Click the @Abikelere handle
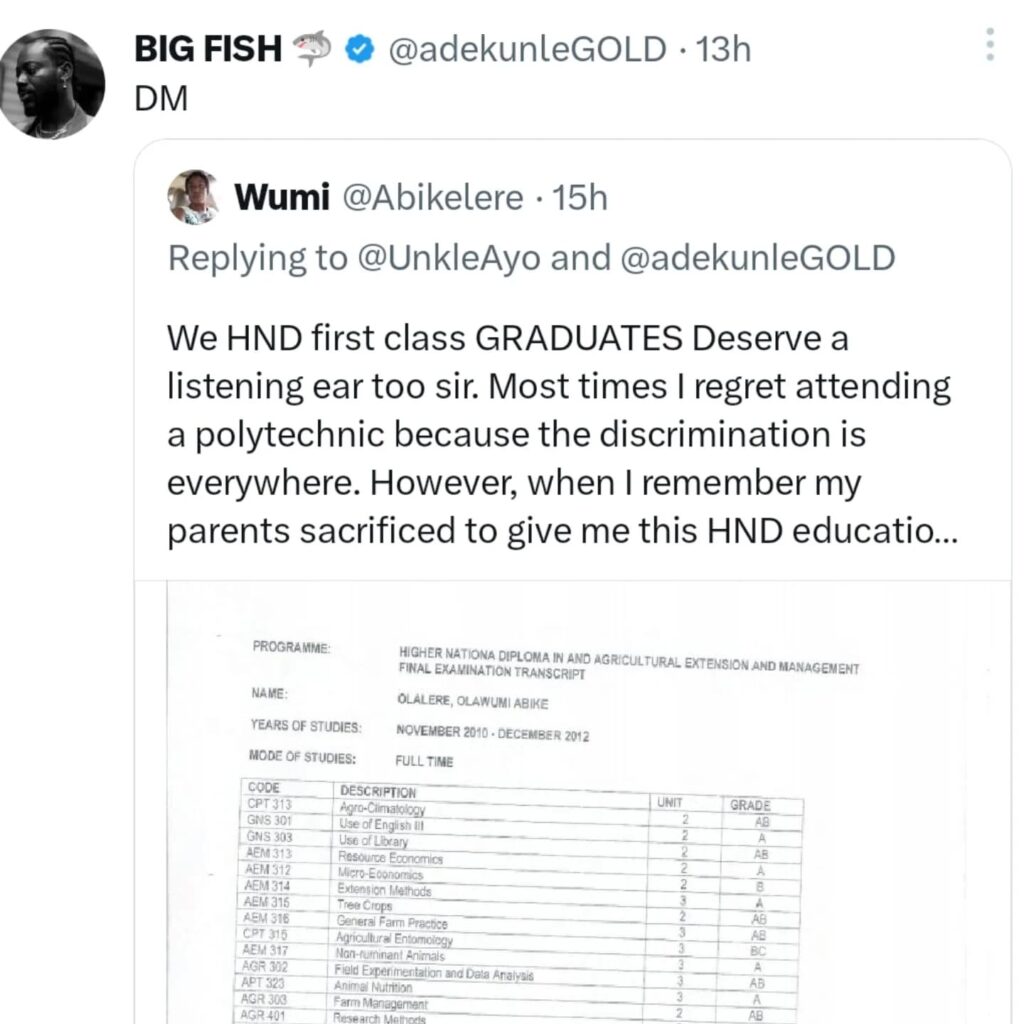 click(x=432, y=198)
